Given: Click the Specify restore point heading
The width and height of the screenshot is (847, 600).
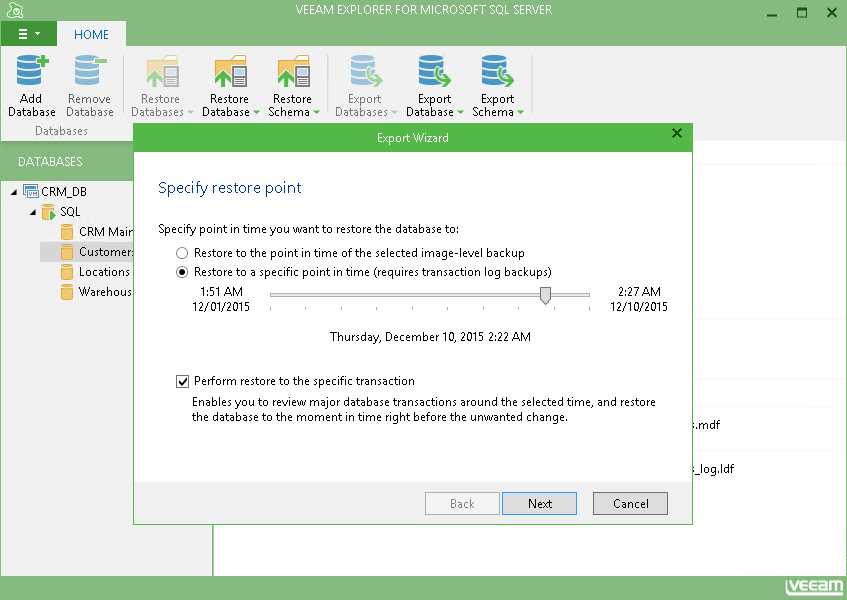Looking at the screenshot, I should point(230,188).
